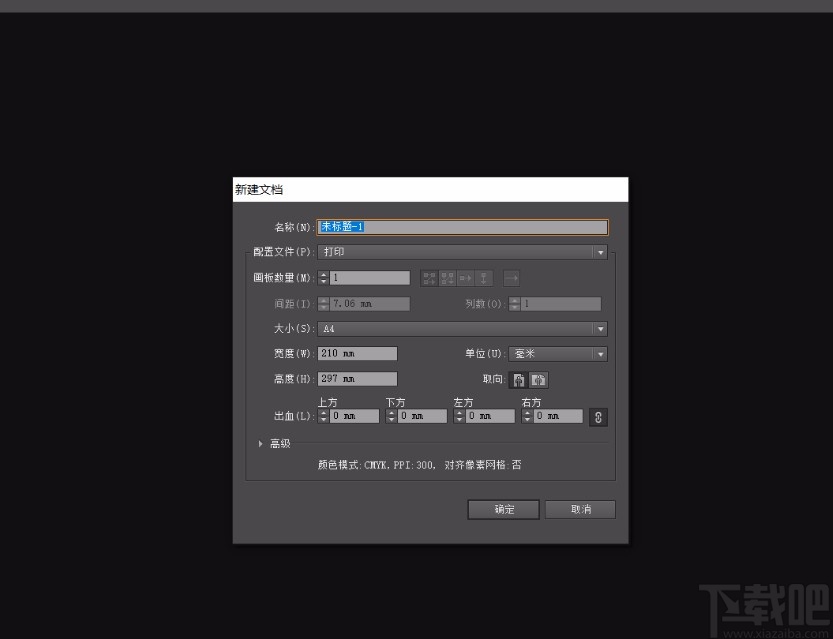
Task: Click inside the 宽度 width field
Action: (357, 353)
